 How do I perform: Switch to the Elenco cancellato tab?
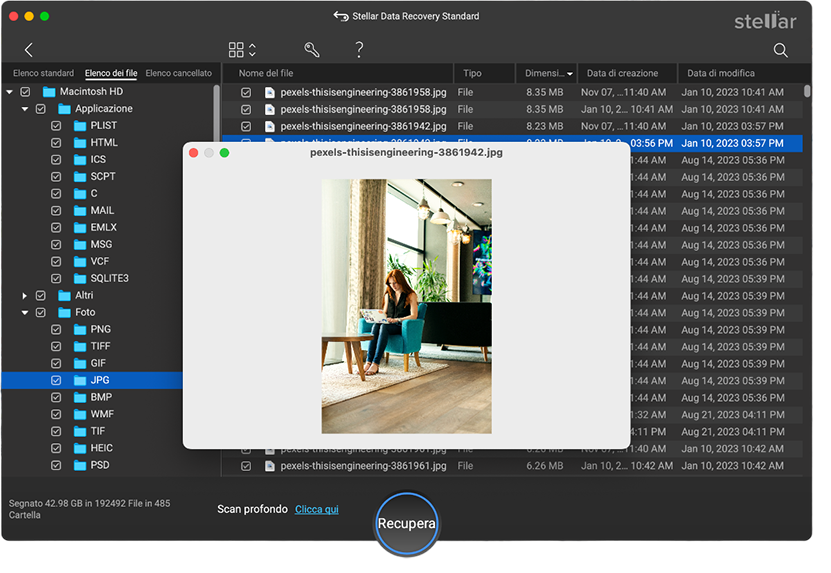click(178, 73)
